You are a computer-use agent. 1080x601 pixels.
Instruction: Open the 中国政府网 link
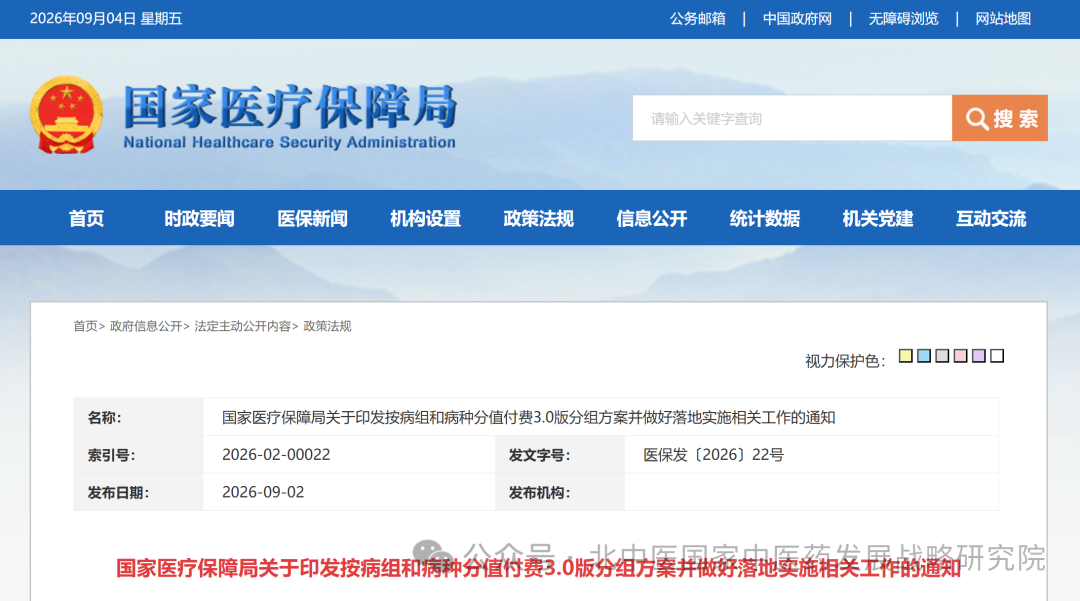[x=797, y=19]
